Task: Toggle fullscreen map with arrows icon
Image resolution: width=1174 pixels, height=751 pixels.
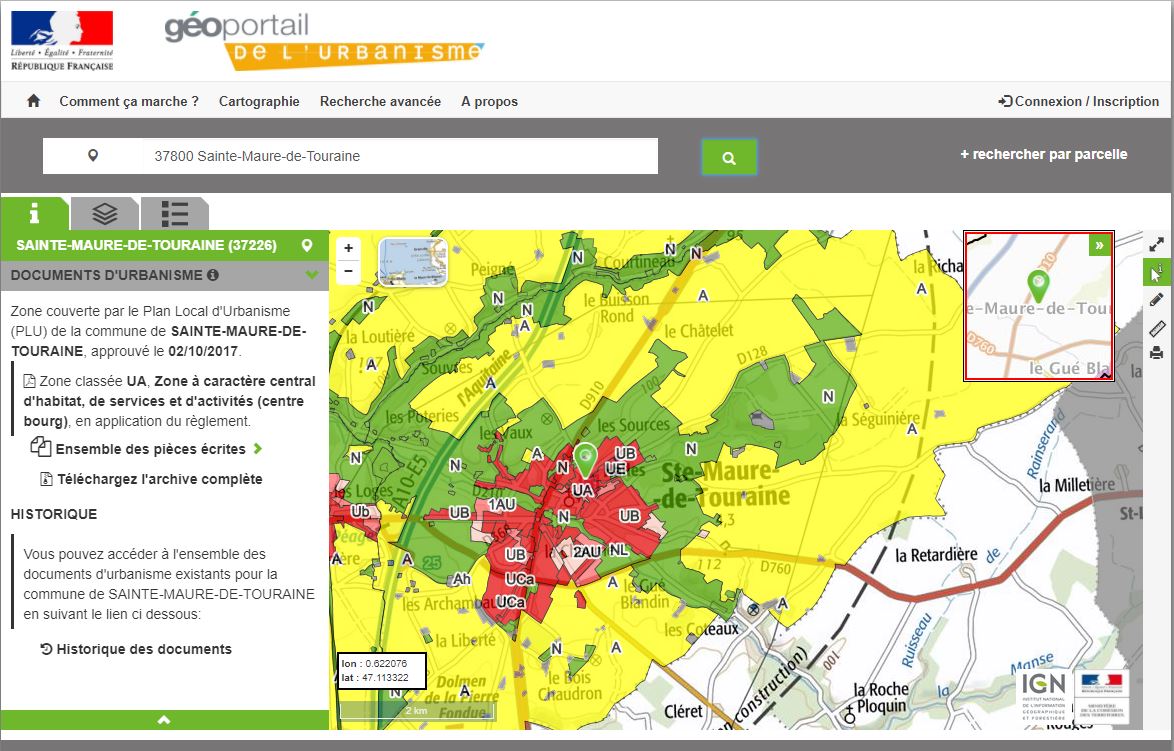Action: click(1157, 244)
